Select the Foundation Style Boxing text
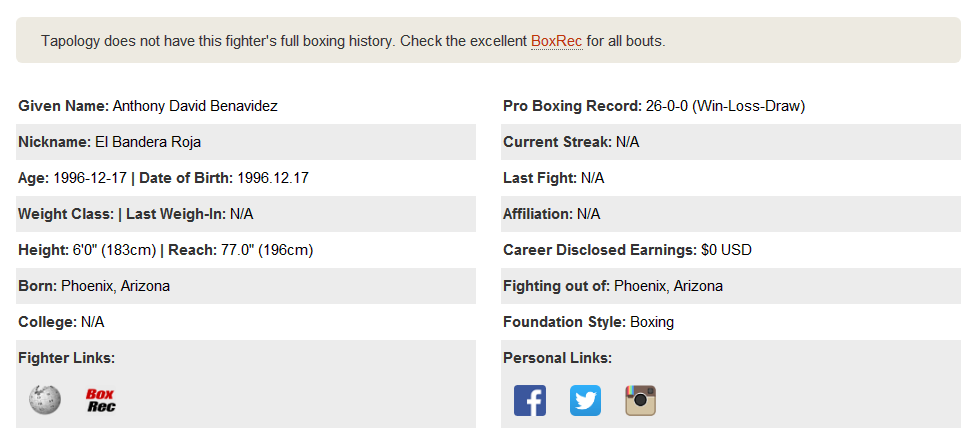 [x=588, y=322]
